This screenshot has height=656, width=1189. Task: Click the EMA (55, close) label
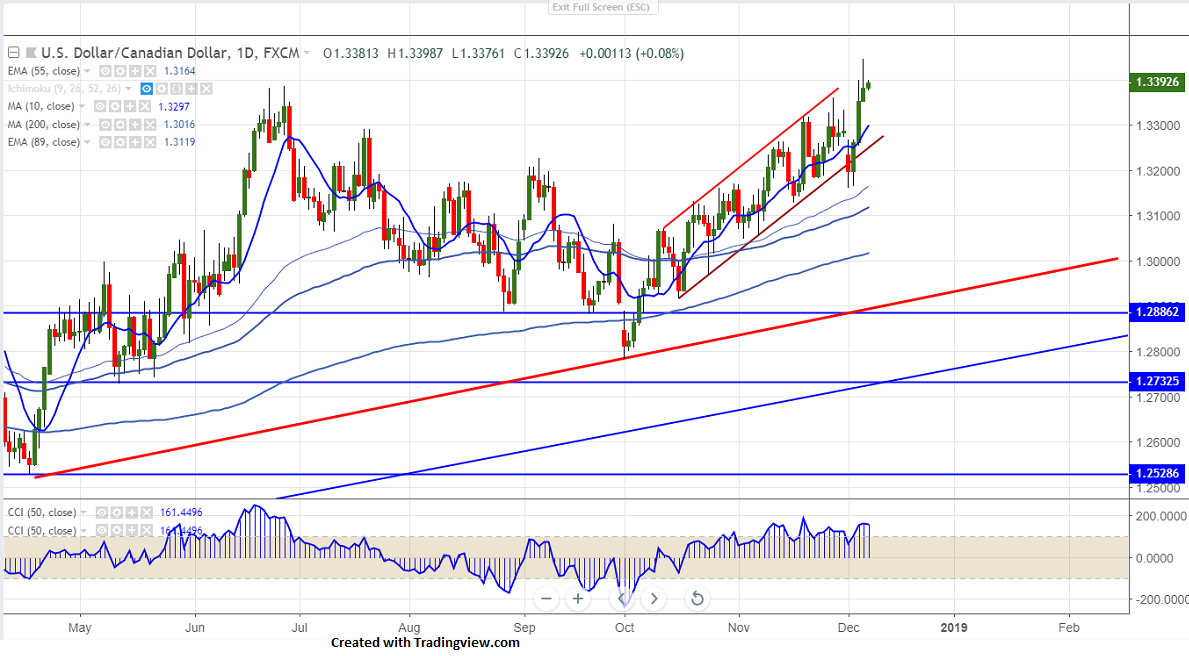point(44,71)
